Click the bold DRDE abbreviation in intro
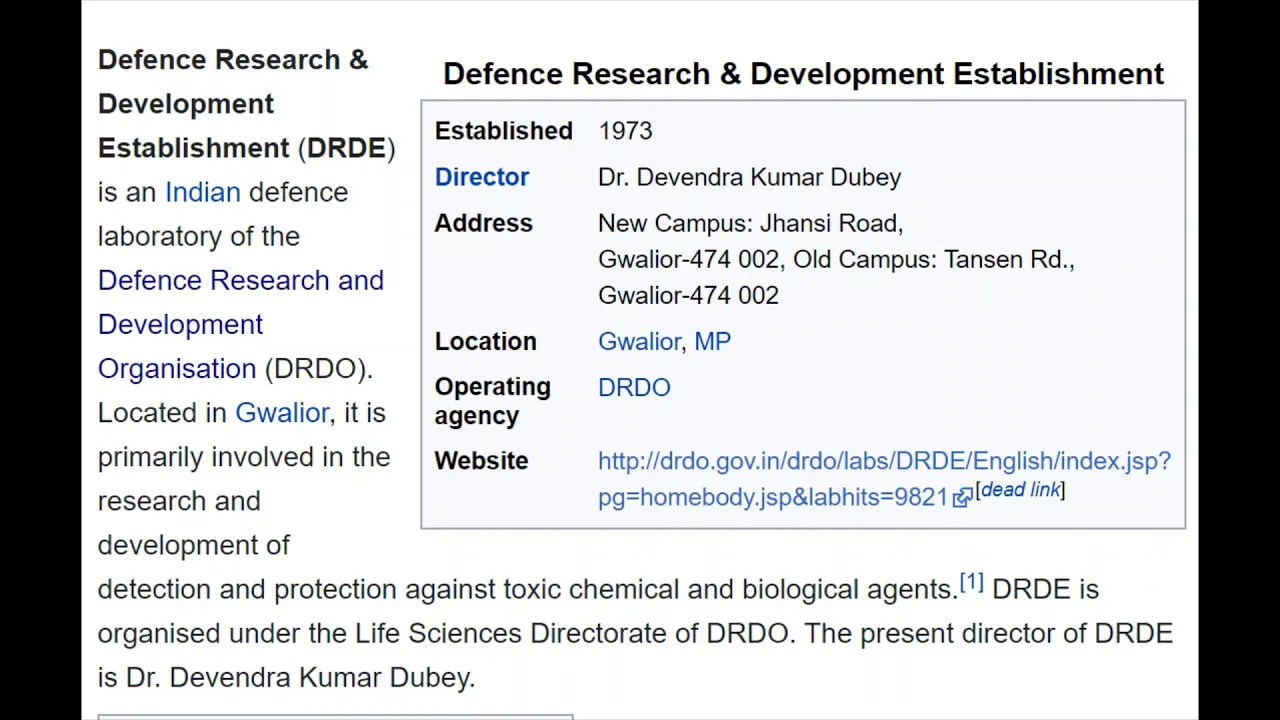Viewport: 1280px width, 720px height. [x=346, y=148]
